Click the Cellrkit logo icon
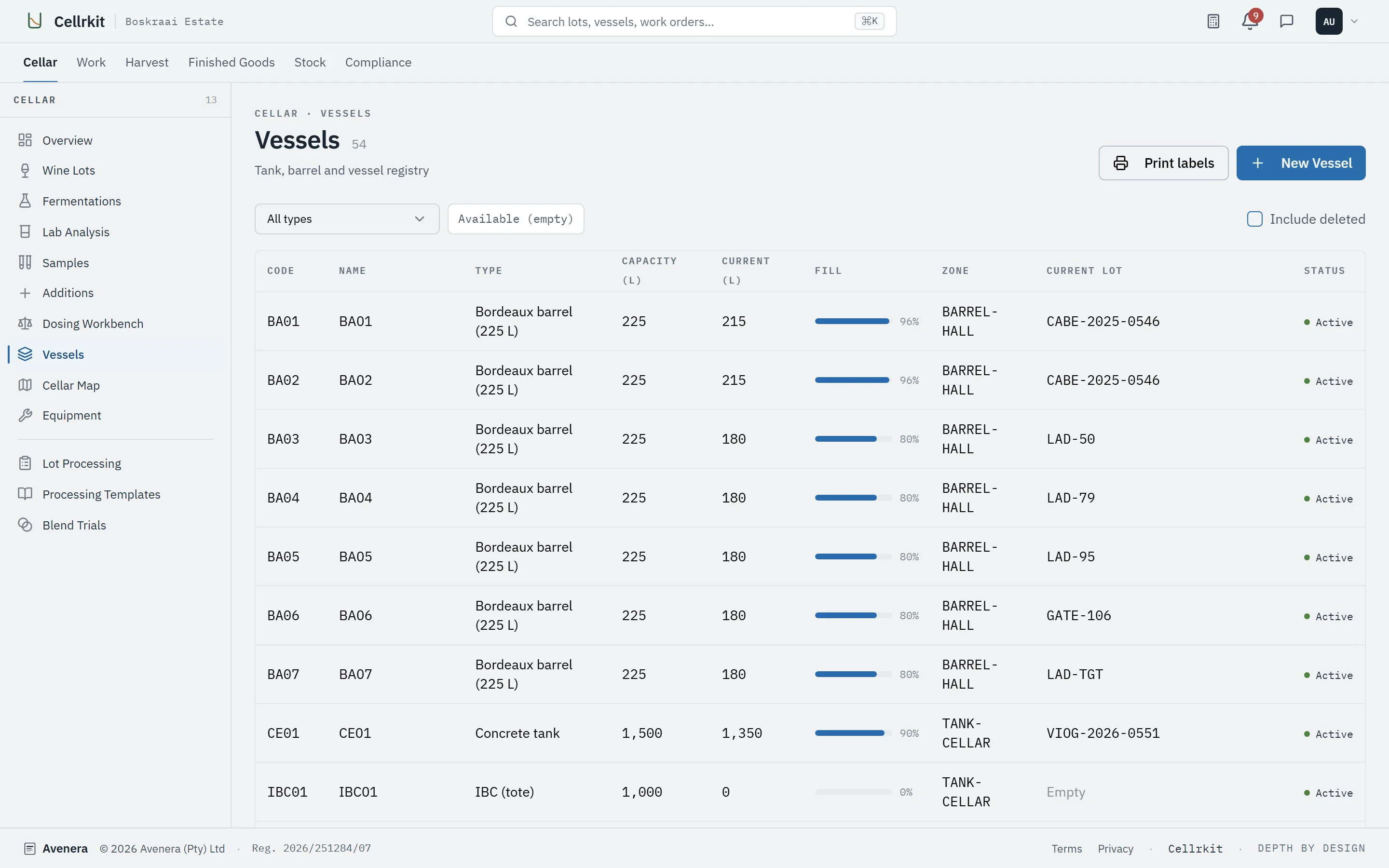Viewport: 1389px width, 868px height. coord(35,21)
